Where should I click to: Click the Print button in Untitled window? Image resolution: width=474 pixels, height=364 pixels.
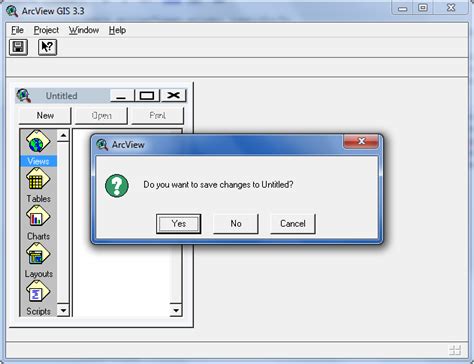tap(157, 115)
